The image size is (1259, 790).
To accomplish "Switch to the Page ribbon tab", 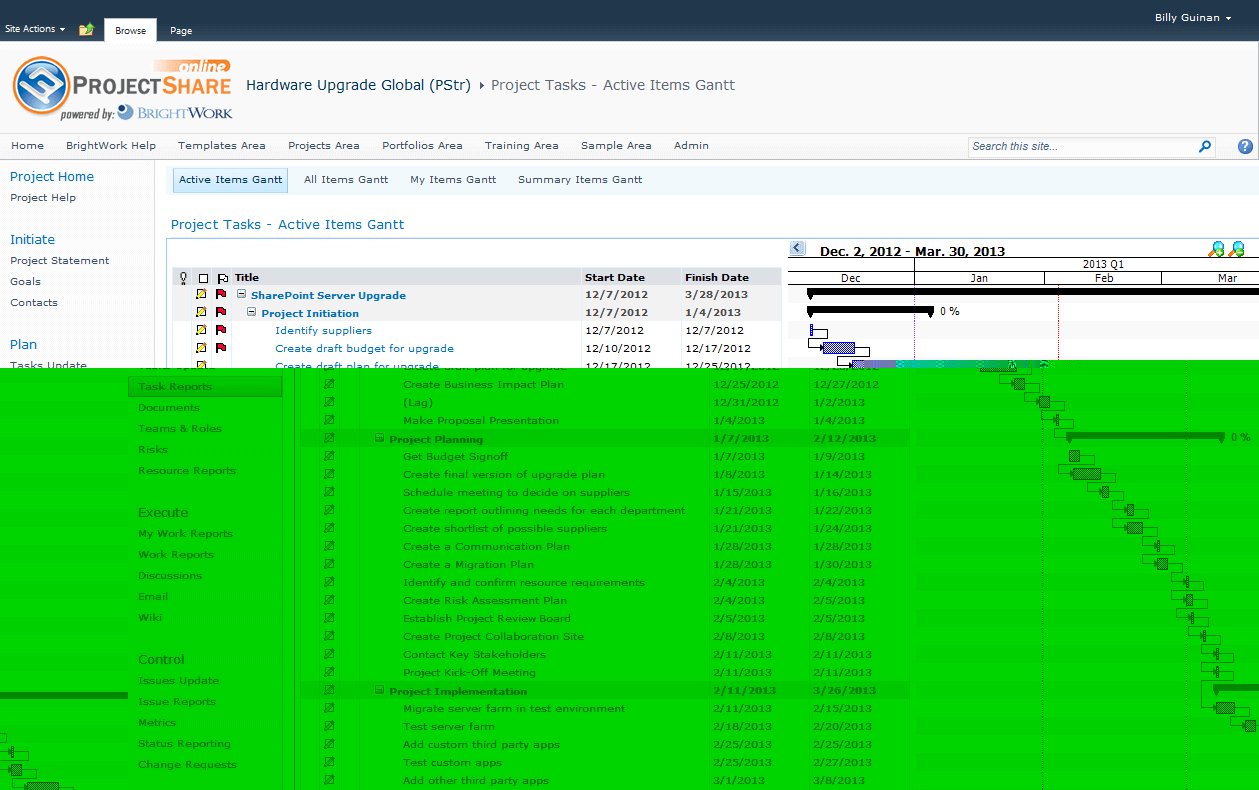I will click(181, 31).
